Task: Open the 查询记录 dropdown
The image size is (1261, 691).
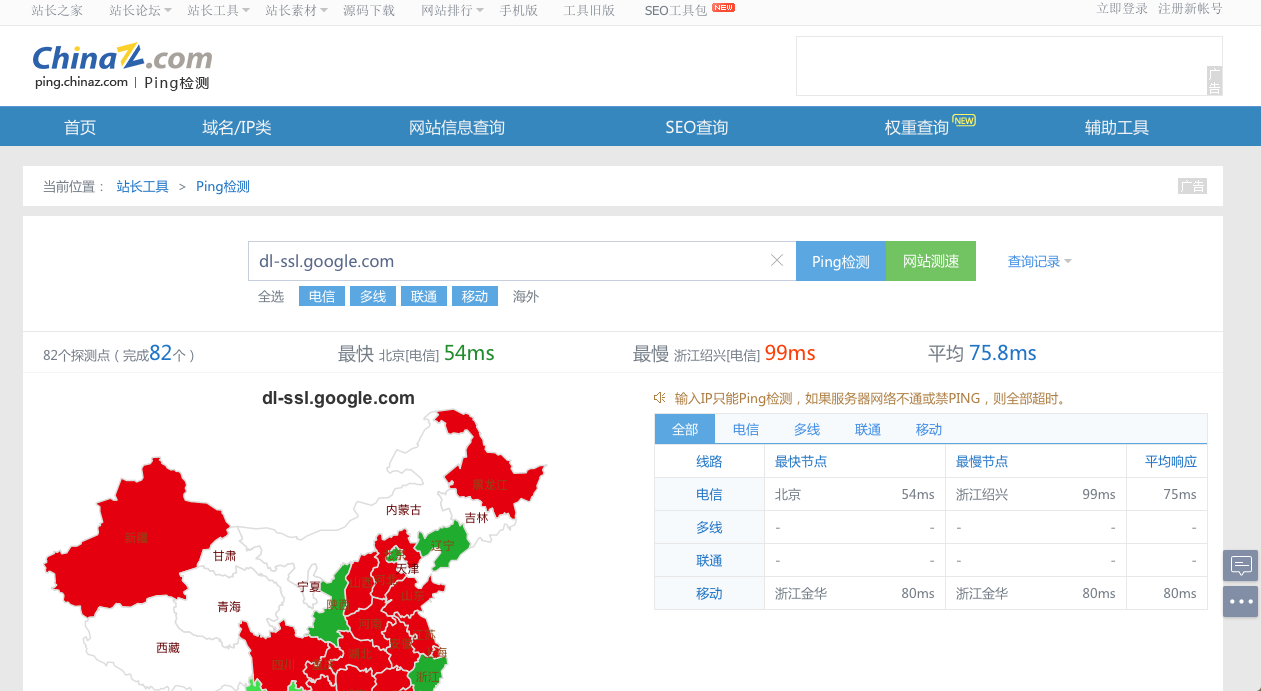Action: point(1040,262)
